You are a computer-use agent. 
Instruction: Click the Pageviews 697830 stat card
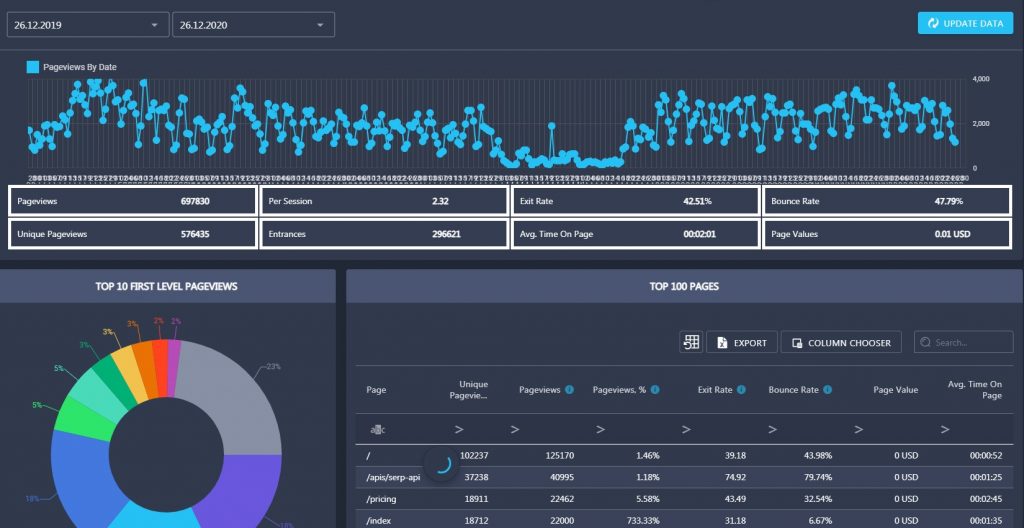pos(133,201)
